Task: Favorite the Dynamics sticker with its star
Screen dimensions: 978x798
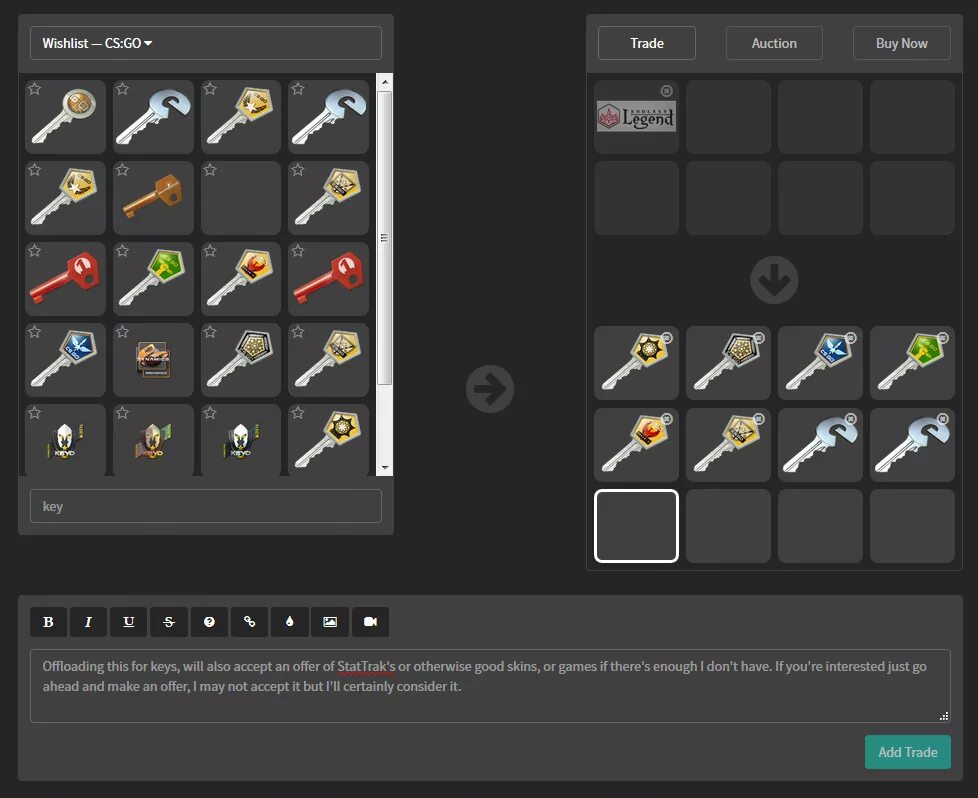Action: [x=123, y=333]
